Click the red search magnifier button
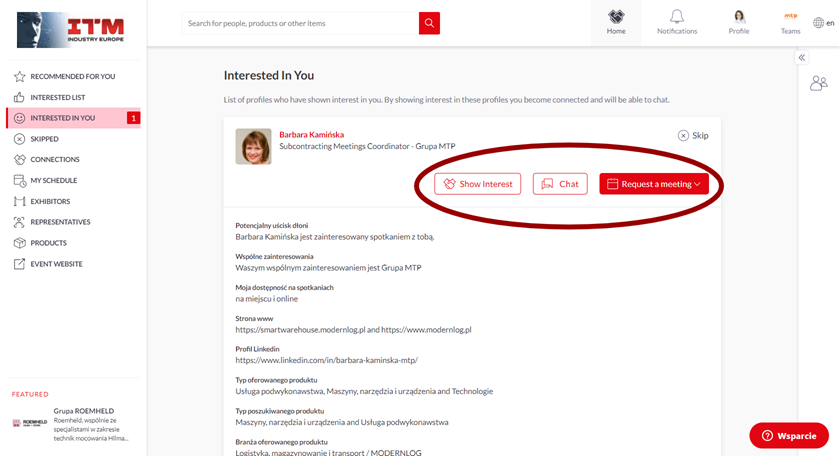The height and width of the screenshot is (456, 840). 429,23
